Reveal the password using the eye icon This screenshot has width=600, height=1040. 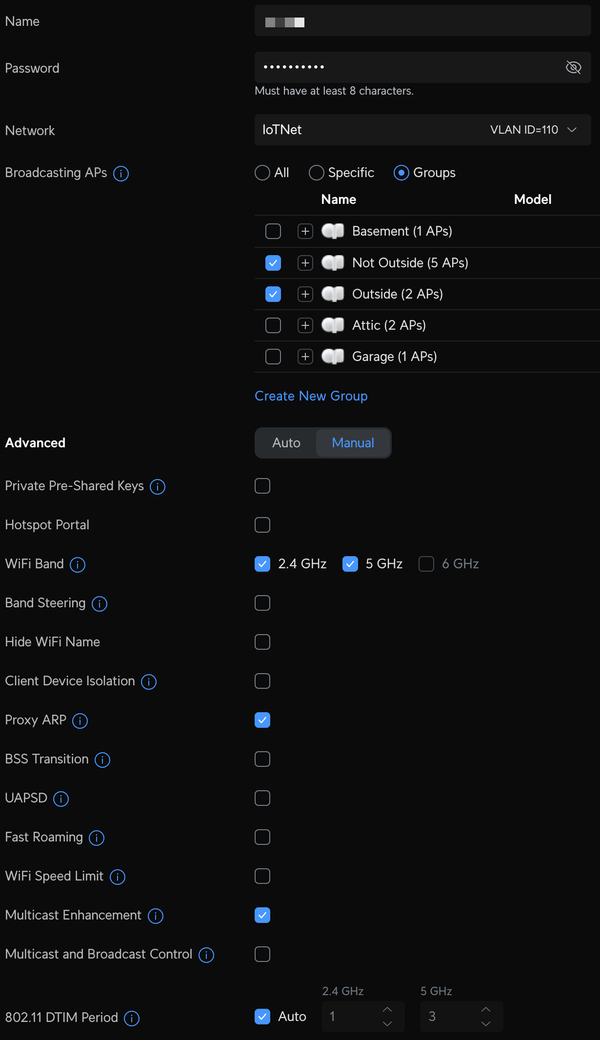pyautogui.click(x=573, y=67)
